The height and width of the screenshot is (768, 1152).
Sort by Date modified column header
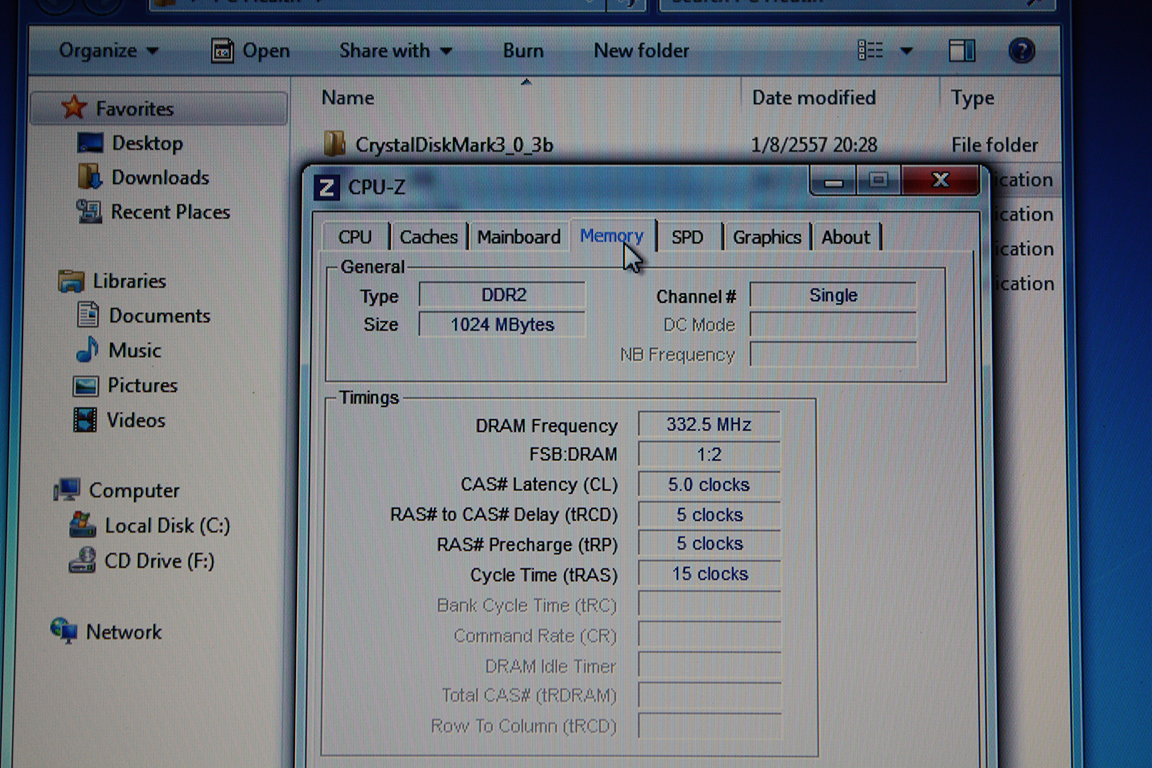tap(814, 98)
